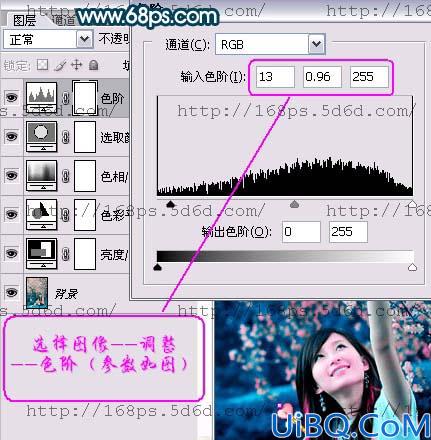Click the input shadow level field showing 13
431x440 pixels.
click(x=275, y=77)
